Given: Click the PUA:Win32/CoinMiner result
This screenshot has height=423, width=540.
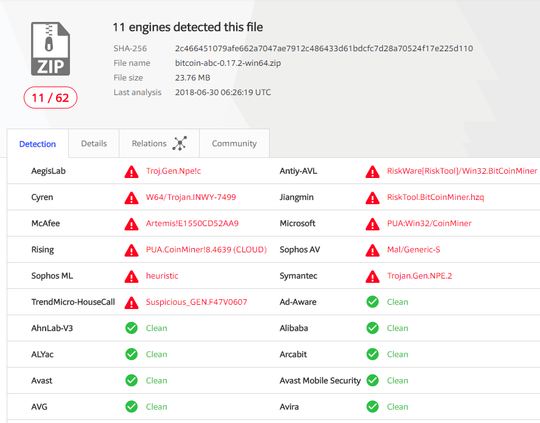Looking at the screenshot, I should [429, 223].
